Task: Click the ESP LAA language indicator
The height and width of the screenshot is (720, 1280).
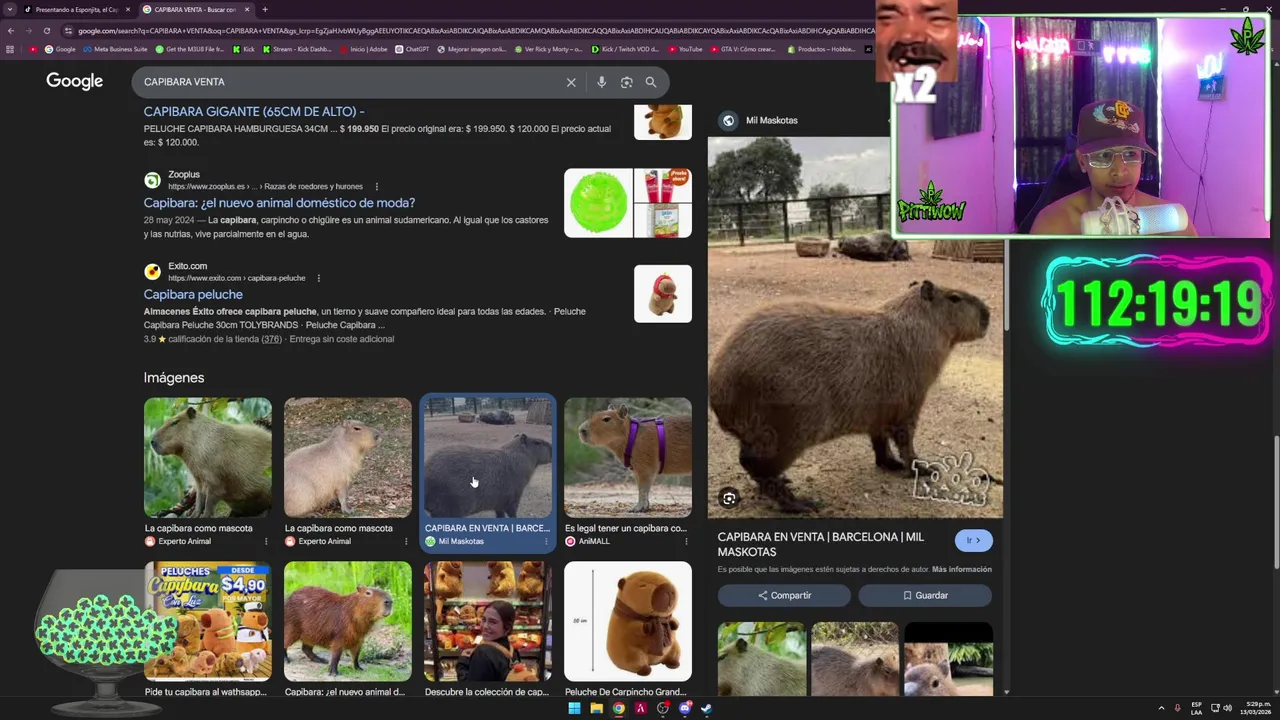Action: pyautogui.click(x=1197, y=709)
